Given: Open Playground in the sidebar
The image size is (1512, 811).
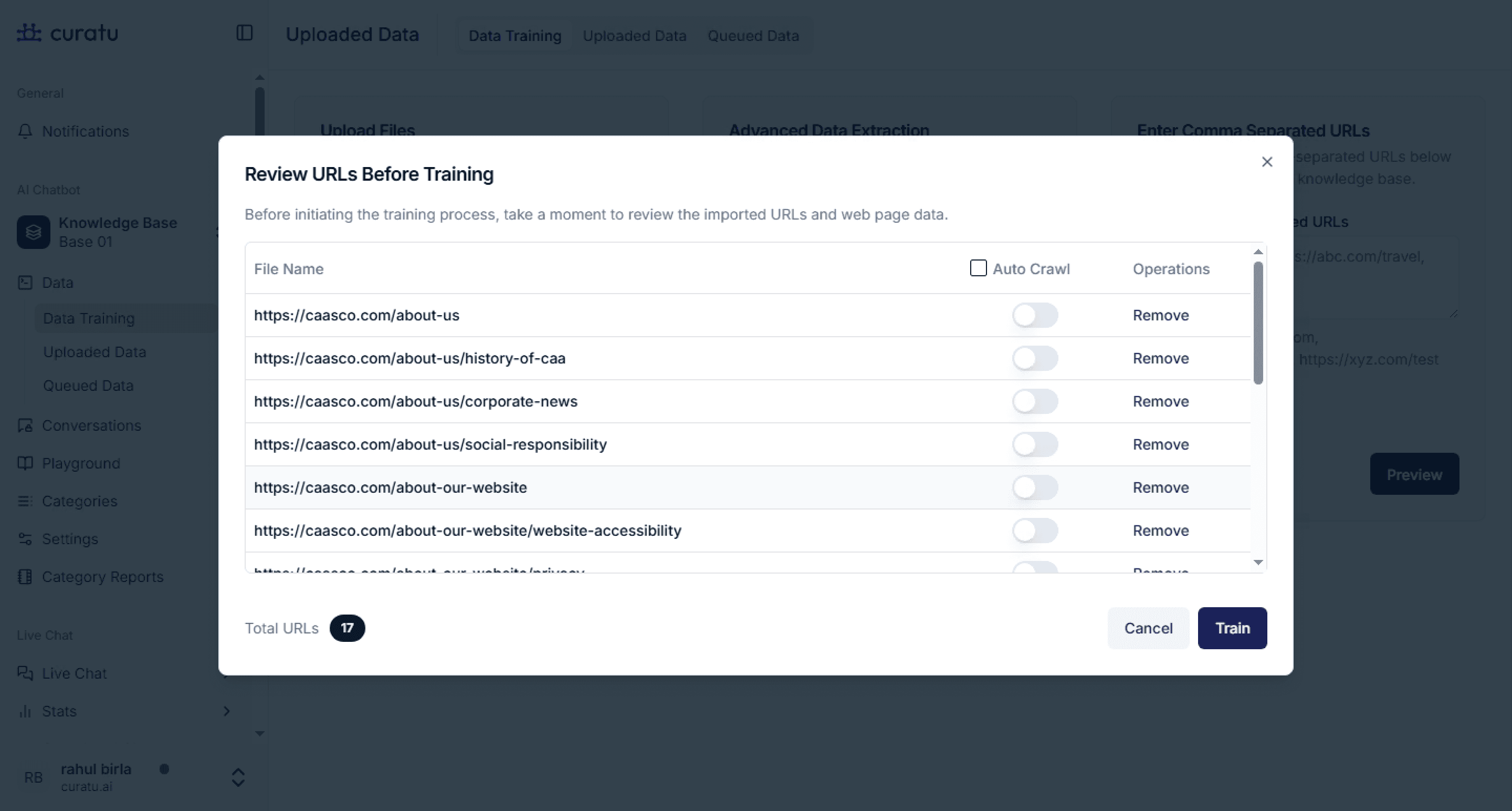Looking at the screenshot, I should [81, 463].
